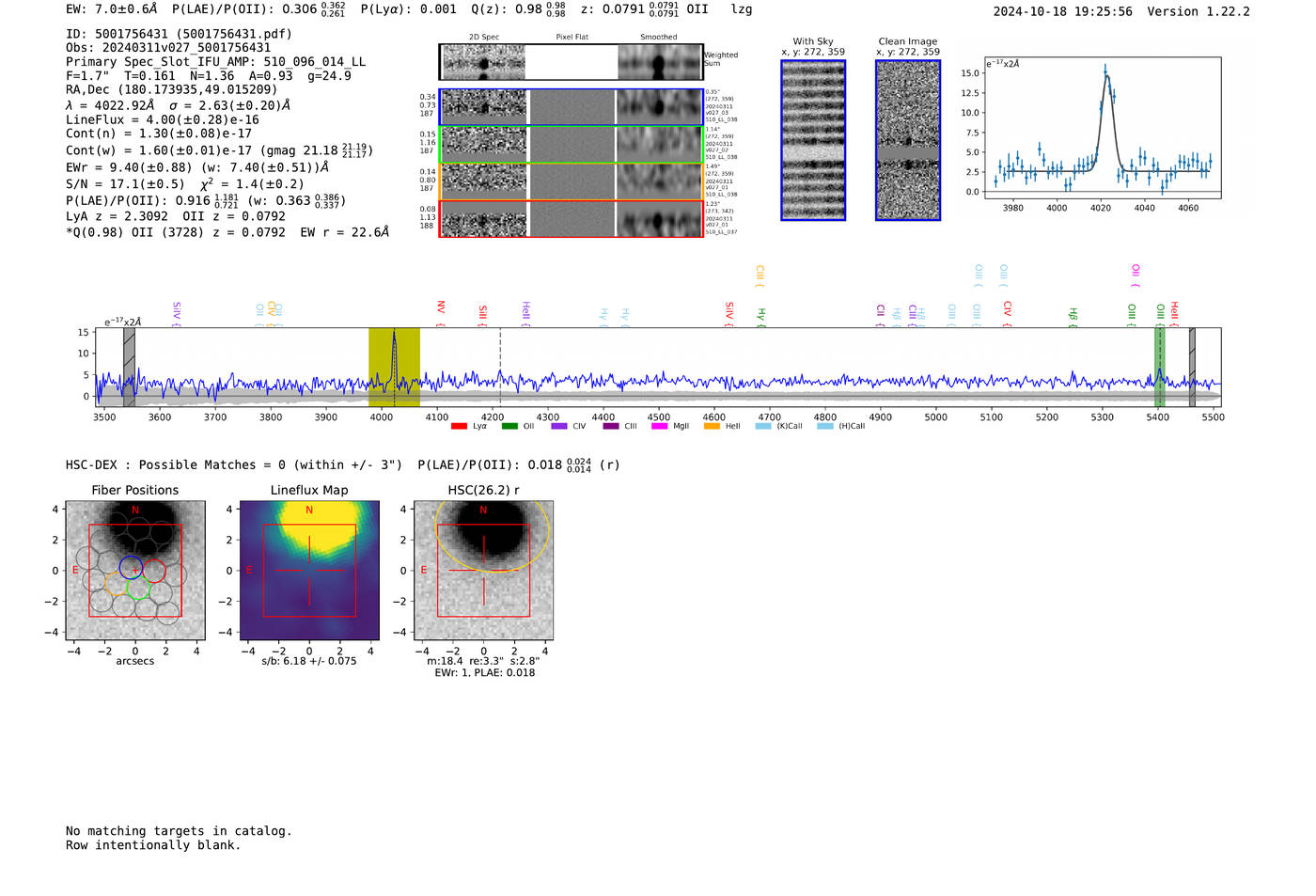The image size is (1316, 896).
Task: Click the 'm:18.4 re:3.3" s:2.8"' caption
Action: pos(484,661)
